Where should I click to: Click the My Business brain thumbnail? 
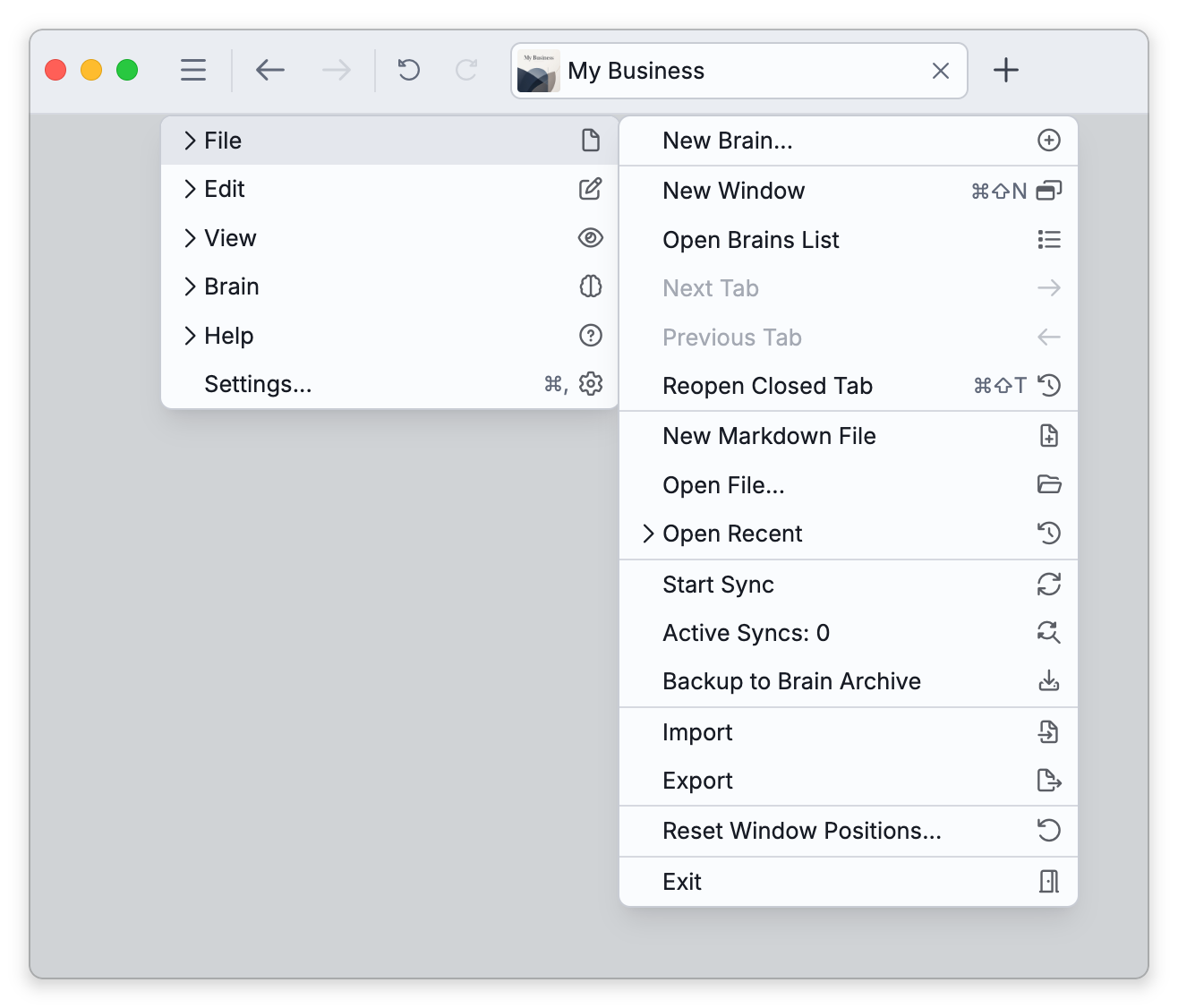[538, 71]
